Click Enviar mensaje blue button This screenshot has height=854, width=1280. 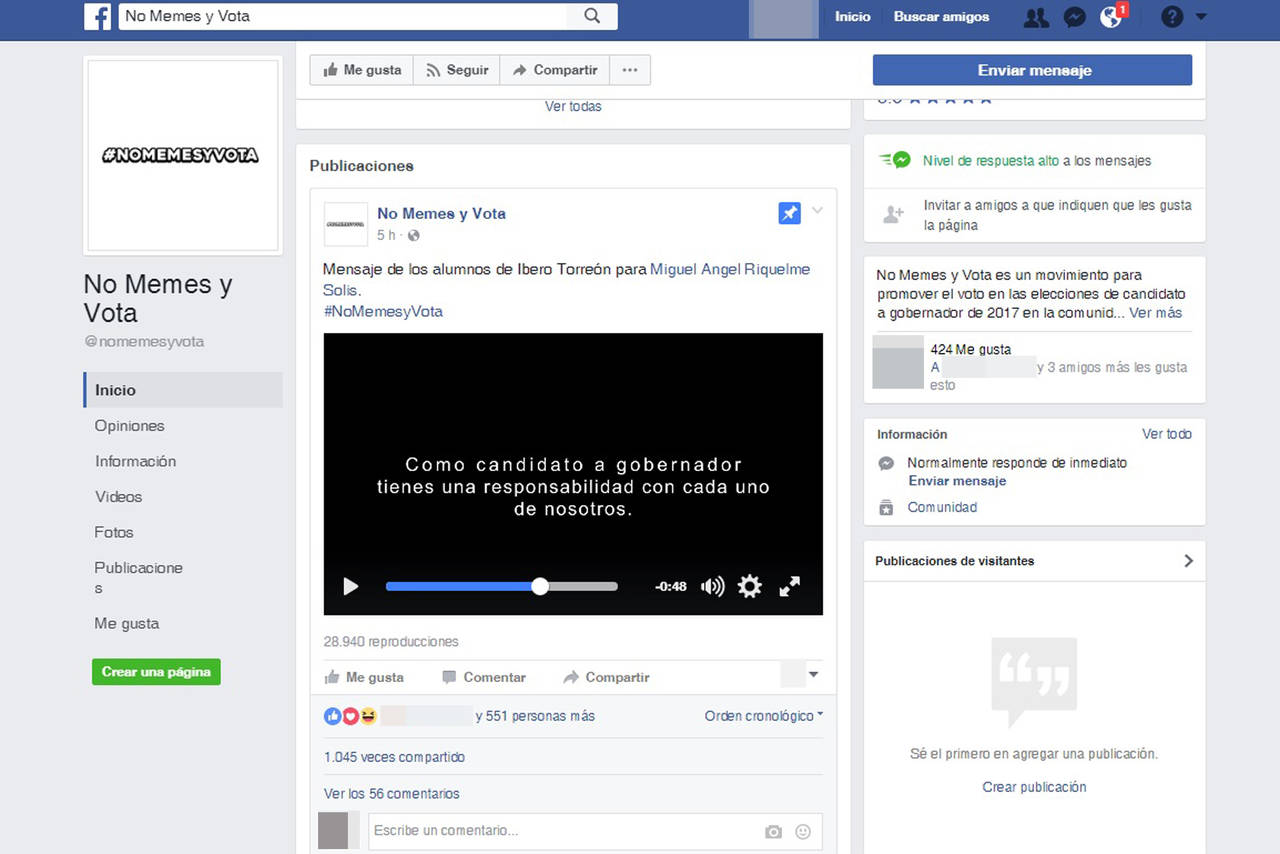pos(1032,70)
